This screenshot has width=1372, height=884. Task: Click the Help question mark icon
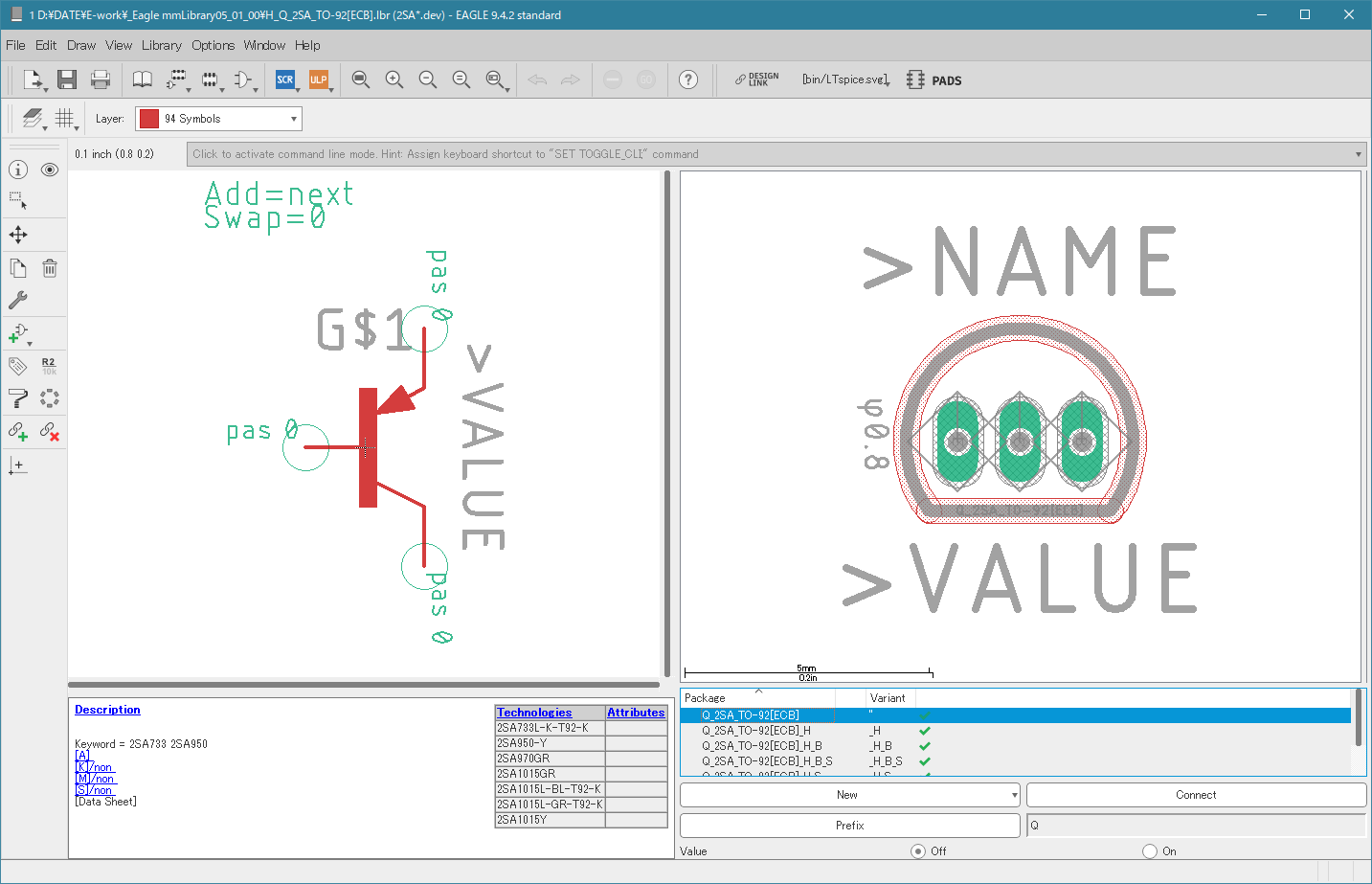click(x=687, y=79)
